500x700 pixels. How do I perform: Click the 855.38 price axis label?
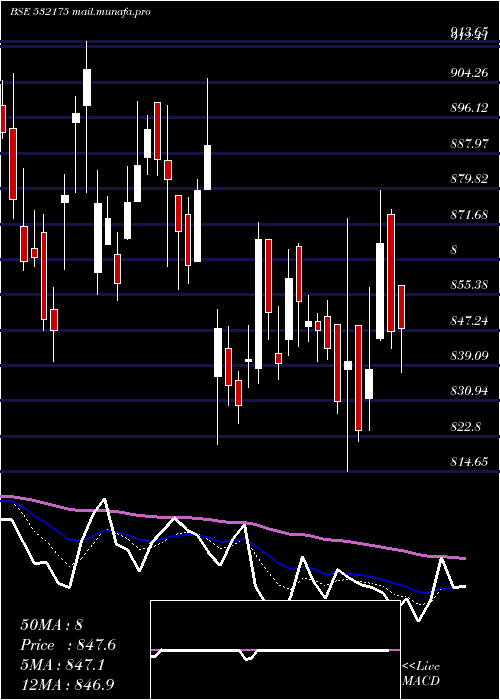point(469,284)
